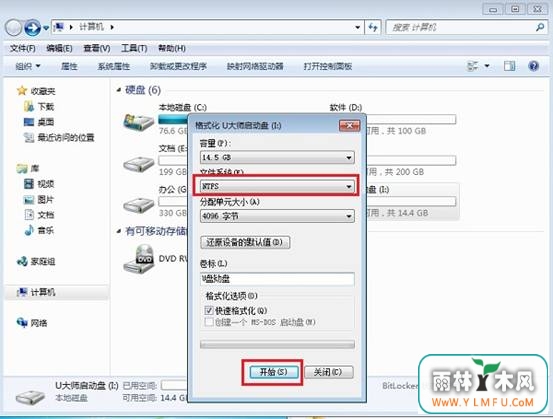Screen dimensions: 553x419
Task: Open the 容量 capacity dropdown
Action: pyautogui.click(x=277, y=157)
